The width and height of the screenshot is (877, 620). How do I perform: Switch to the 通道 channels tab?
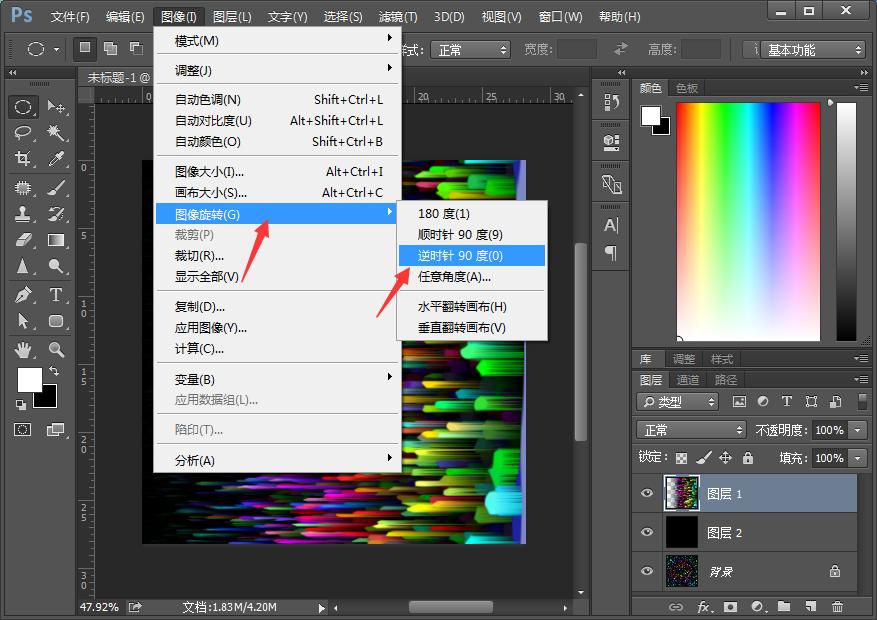[x=688, y=380]
